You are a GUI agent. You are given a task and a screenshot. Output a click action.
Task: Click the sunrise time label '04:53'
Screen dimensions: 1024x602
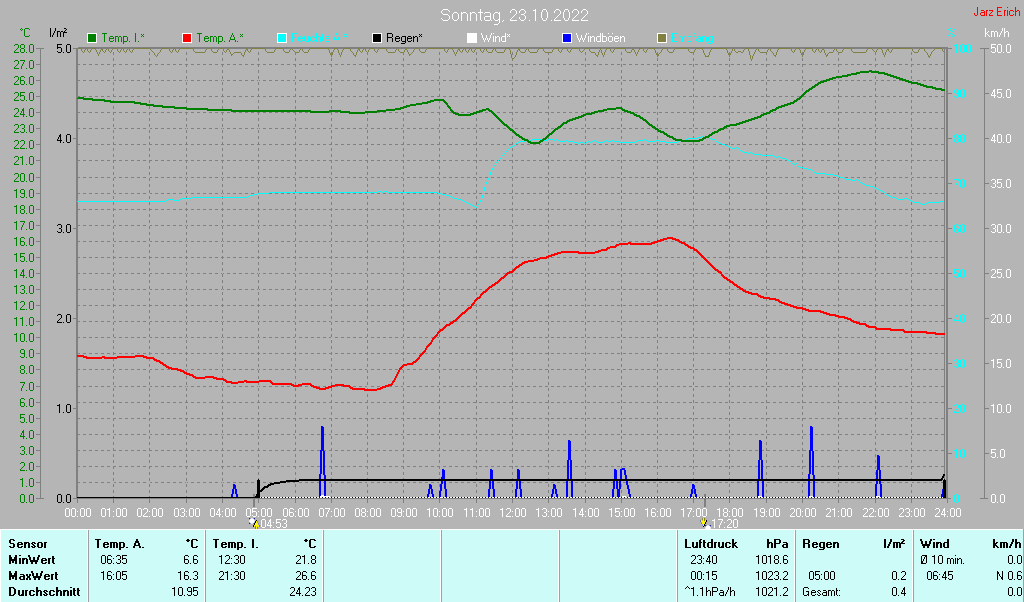pos(274,524)
